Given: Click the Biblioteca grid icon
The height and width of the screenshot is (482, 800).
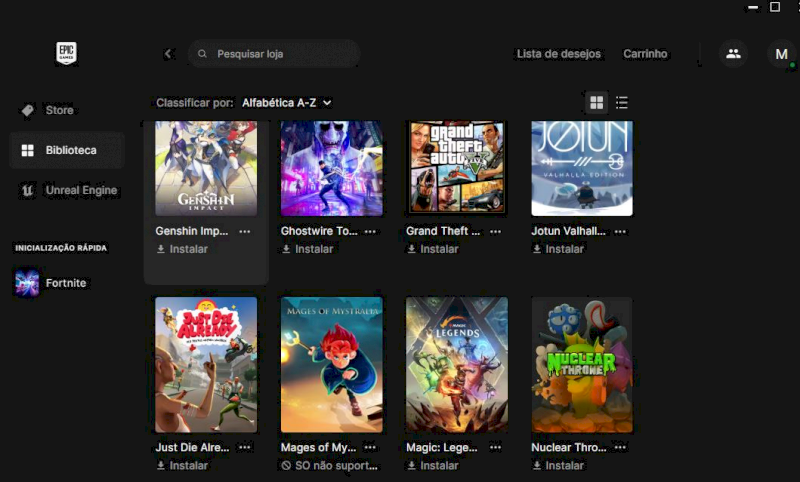Looking at the screenshot, I should (28, 150).
